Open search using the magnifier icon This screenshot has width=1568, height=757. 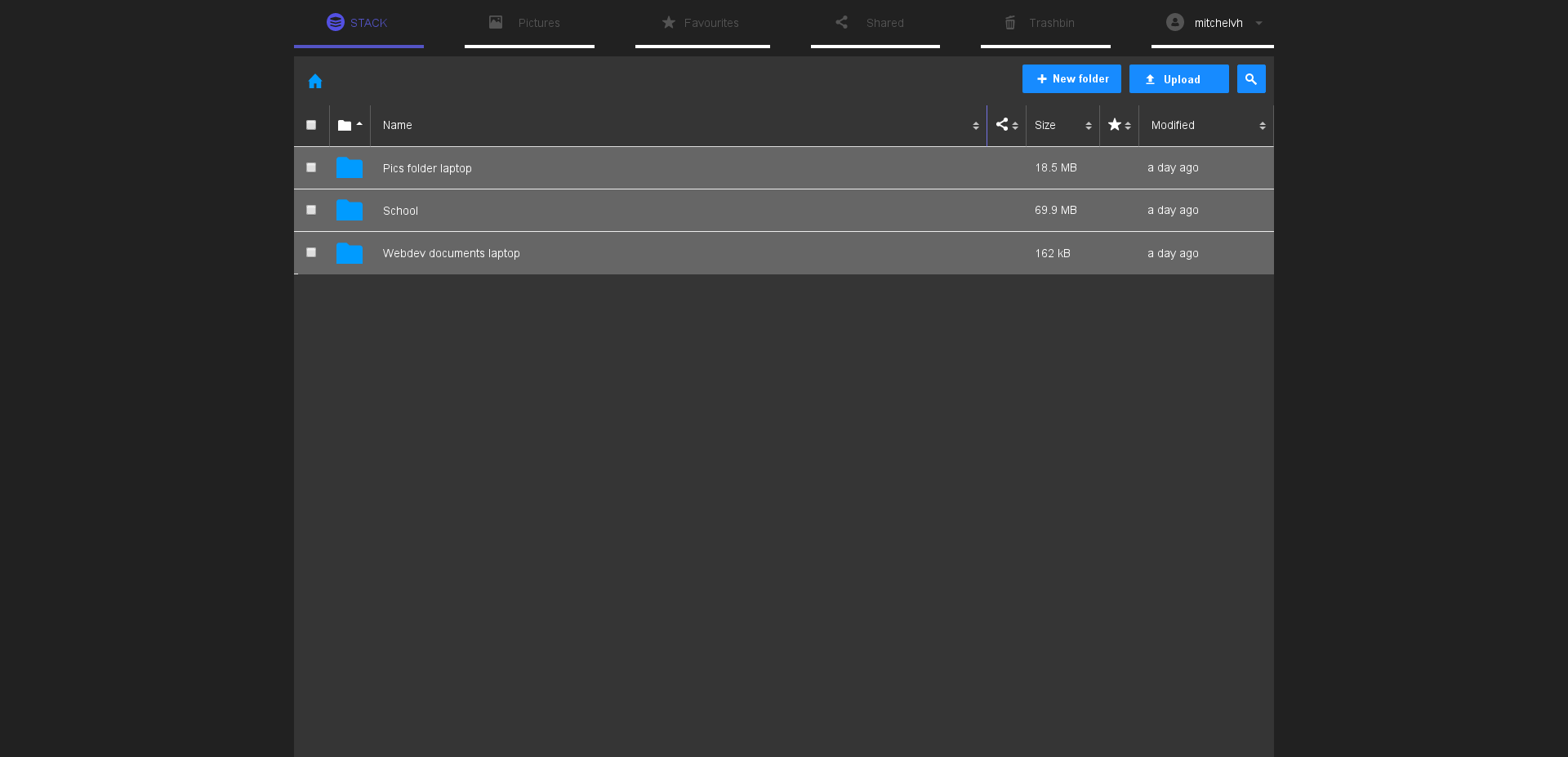[x=1251, y=78]
